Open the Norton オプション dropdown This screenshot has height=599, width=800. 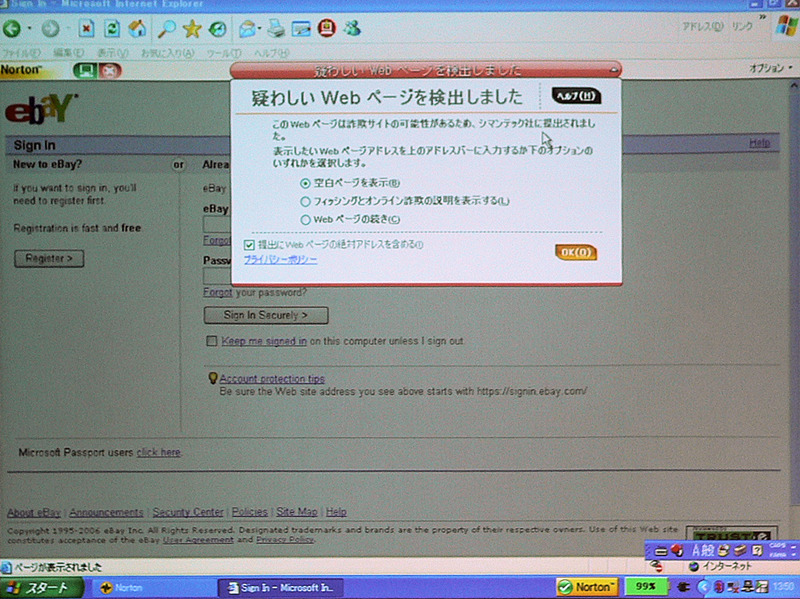(770, 68)
